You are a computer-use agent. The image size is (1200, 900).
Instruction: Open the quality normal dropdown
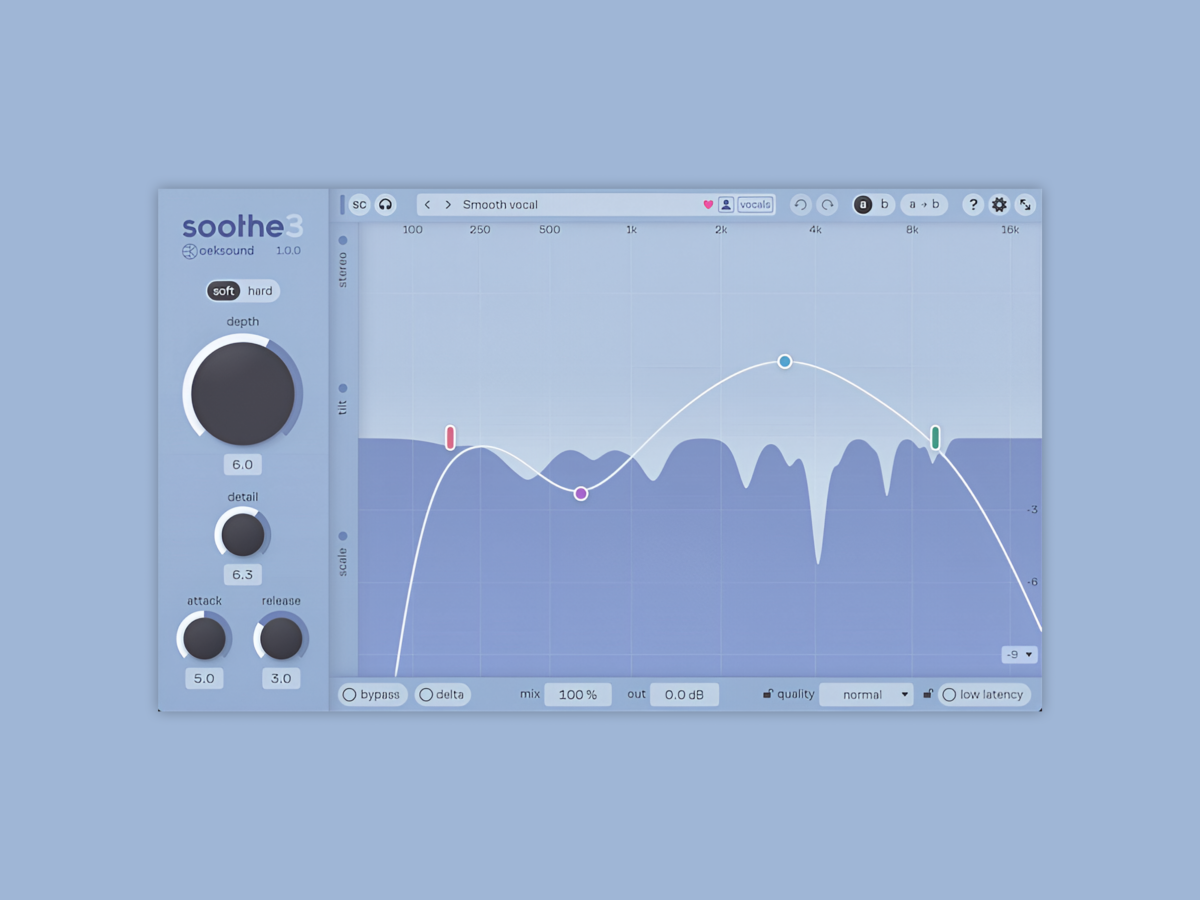tap(866, 695)
